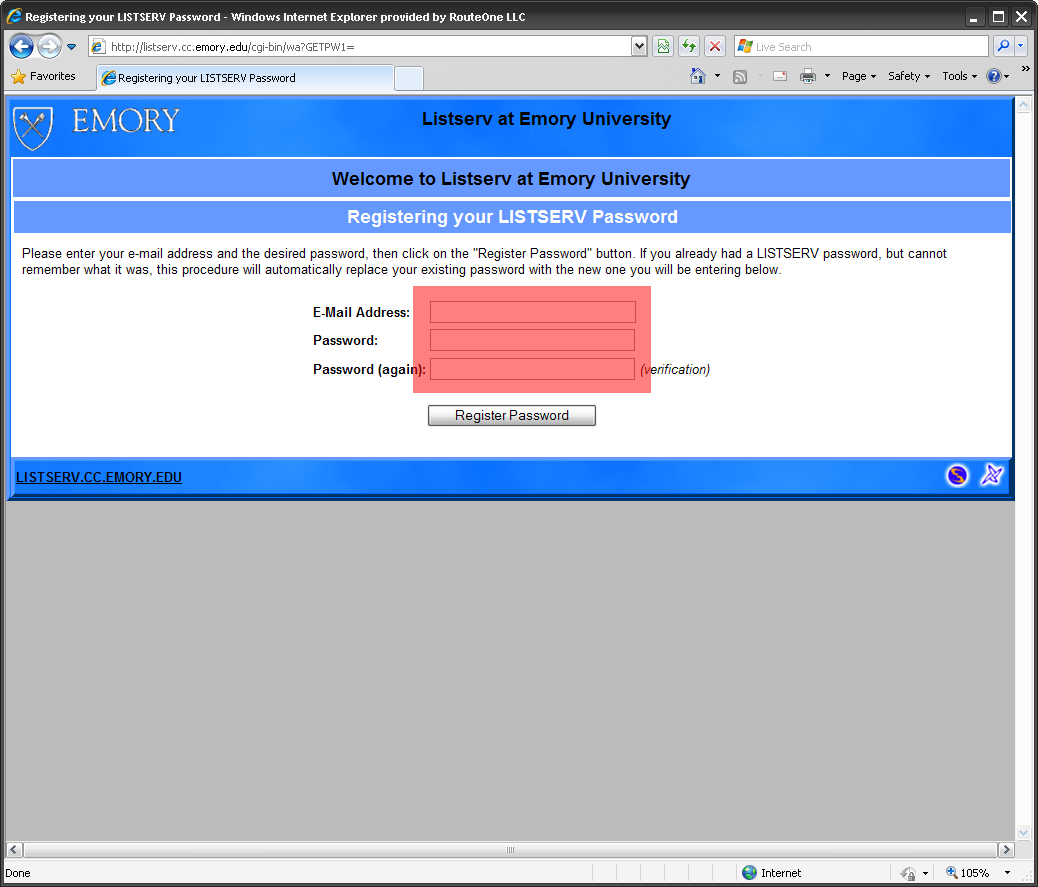Click the Print icon

808,76
